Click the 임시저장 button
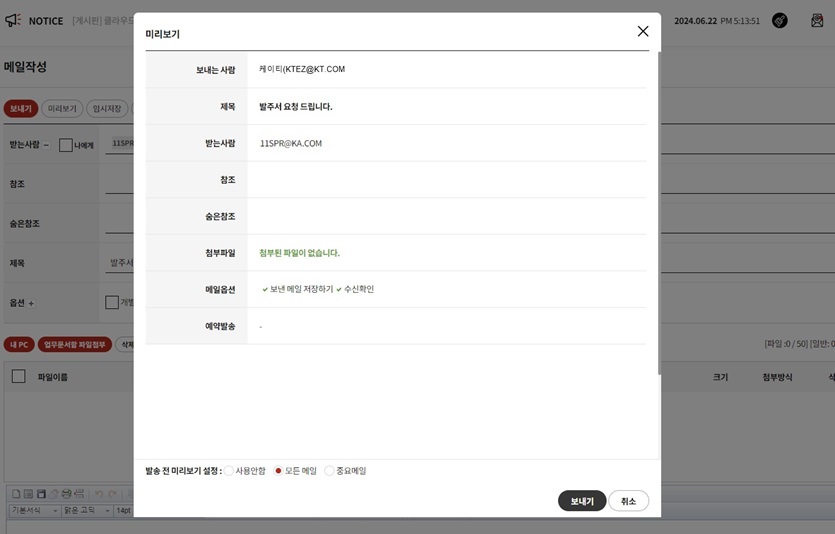This screenshot has width=835, height=534. pos(107,109)
